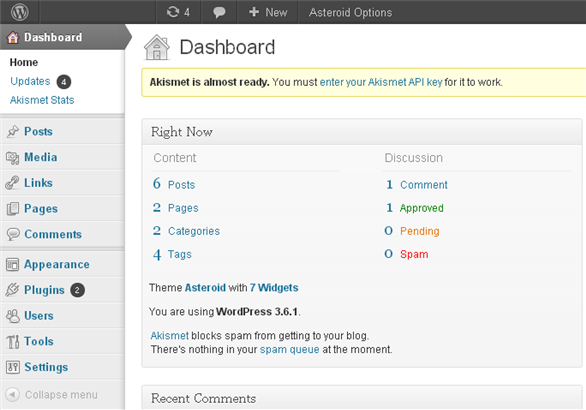Click the Dashboard house sidebar icon
This screenshot has height=410, width=586.
point(13,37)
